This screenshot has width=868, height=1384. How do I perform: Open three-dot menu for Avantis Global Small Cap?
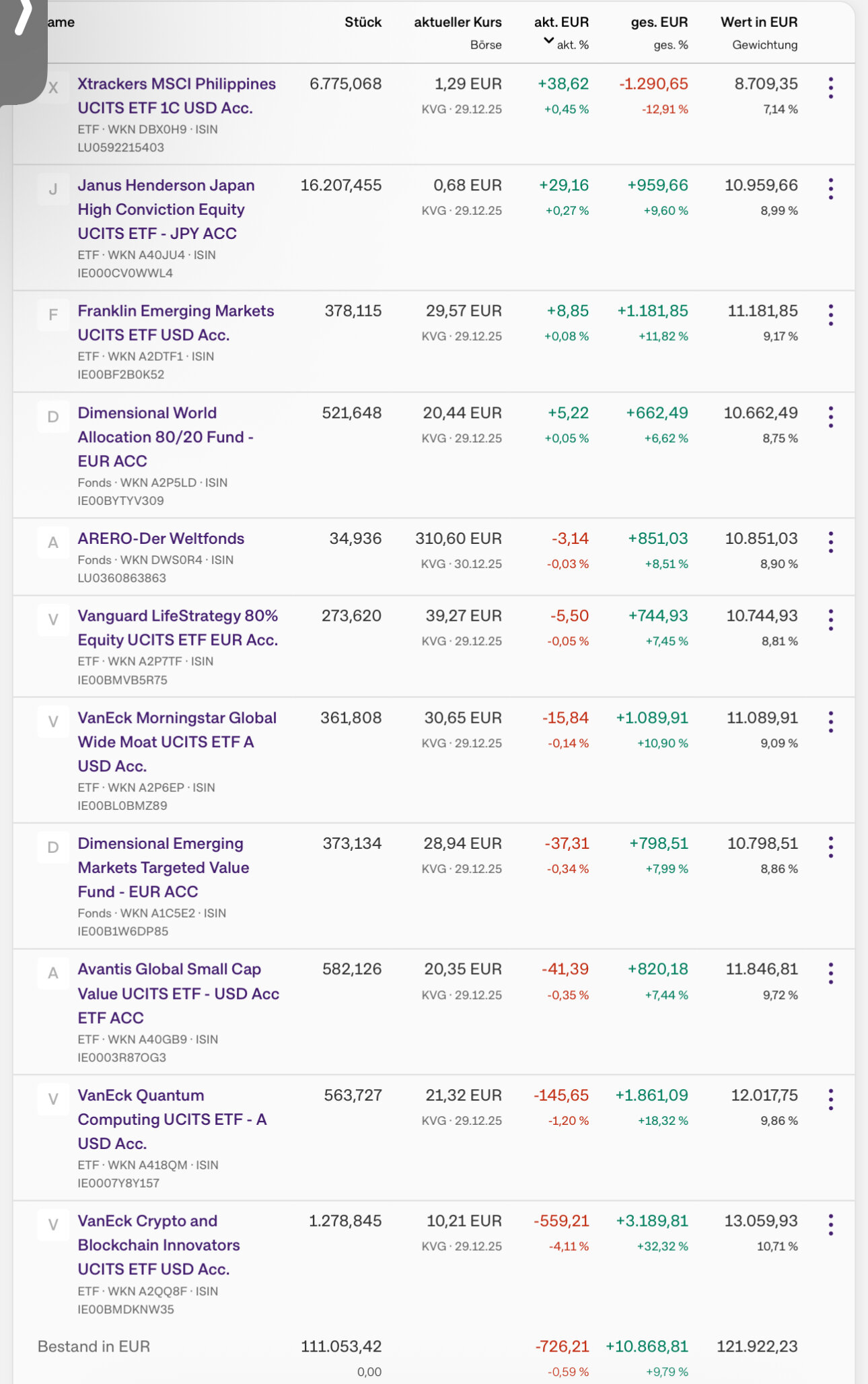point(831,973)
